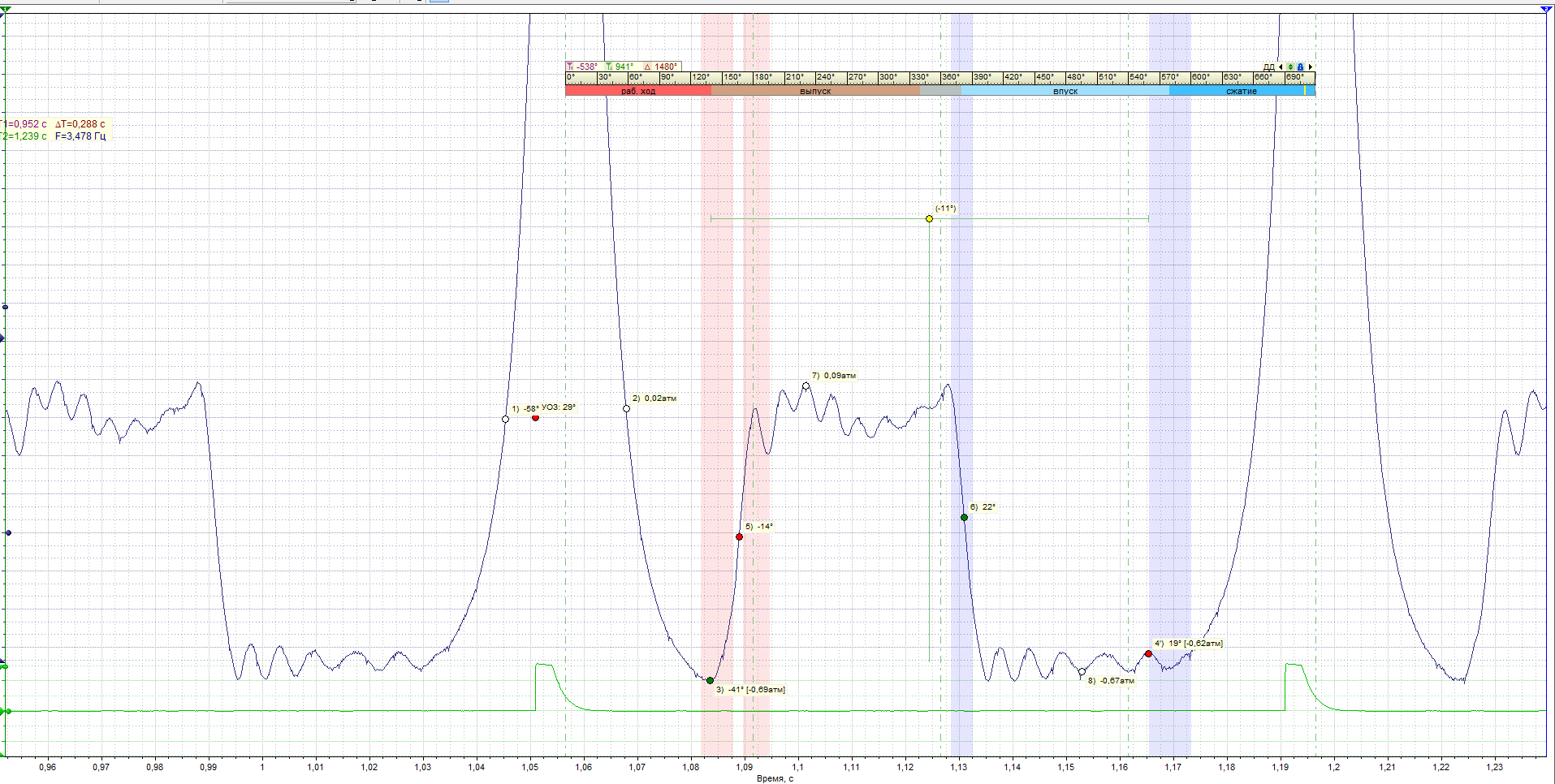
Task: Click the red УОЗ: 29° marker
Action: (x=535, y=418)
